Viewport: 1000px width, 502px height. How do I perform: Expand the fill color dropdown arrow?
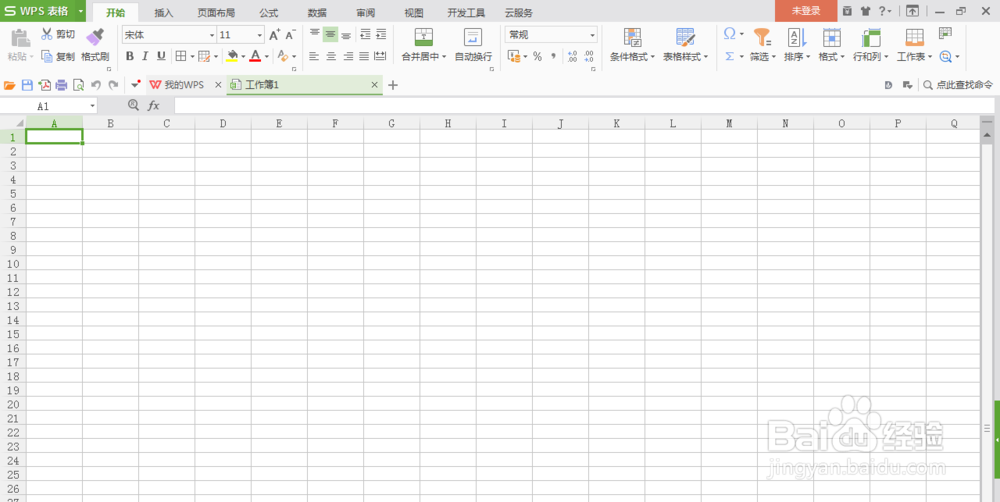click(x=244, y=57)
